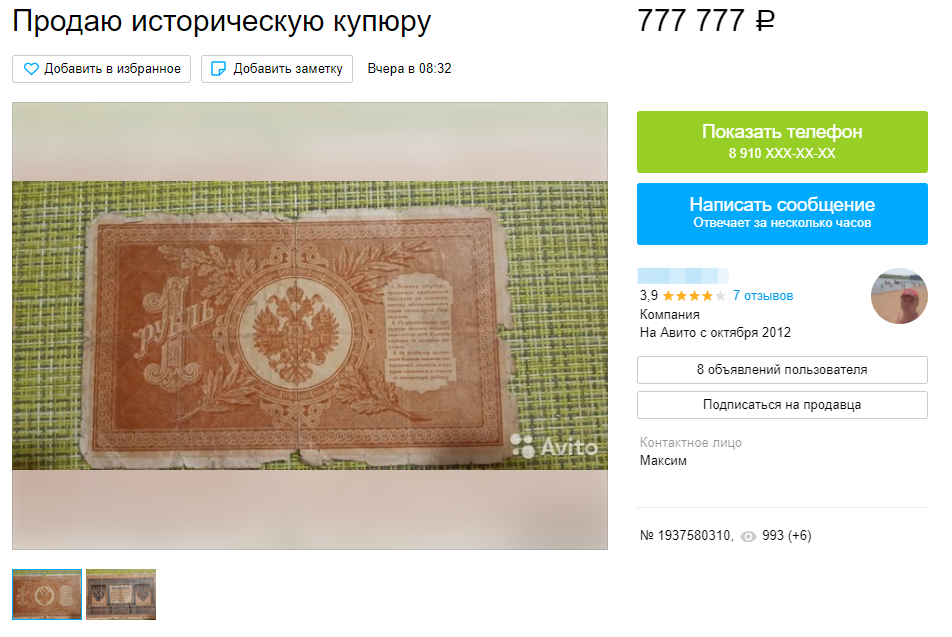Add listing to favorites via Добавить в избранное
The height and width of the screenshot is (637, 952).
point(101,69)
